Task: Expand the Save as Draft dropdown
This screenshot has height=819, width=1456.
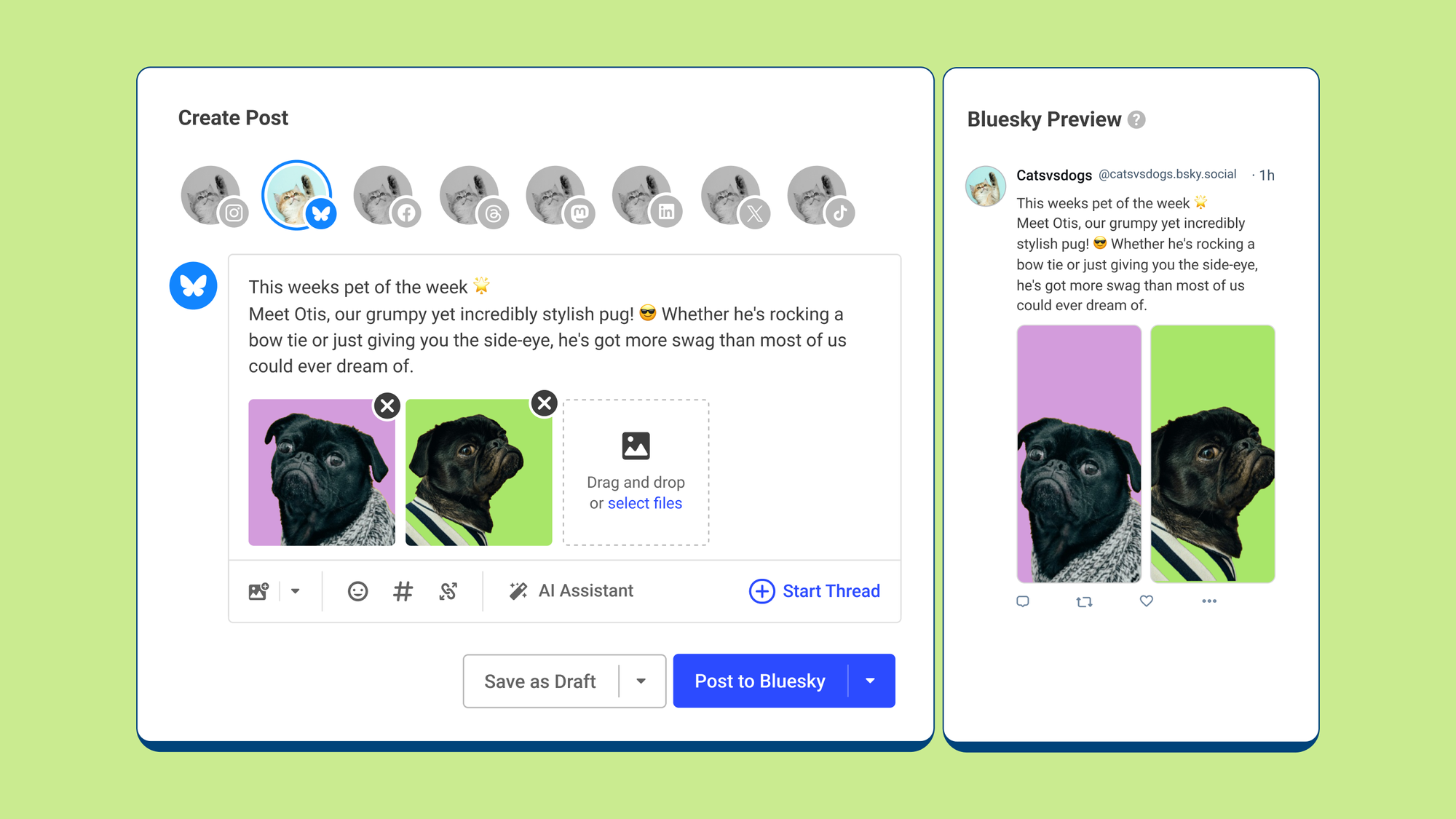Action: pyautogui.click(x=640, y=681)
